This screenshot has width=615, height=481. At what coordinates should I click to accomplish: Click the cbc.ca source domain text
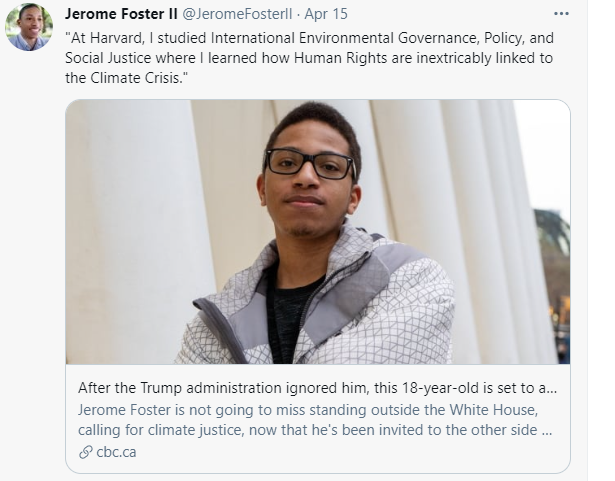pos(118,452)
